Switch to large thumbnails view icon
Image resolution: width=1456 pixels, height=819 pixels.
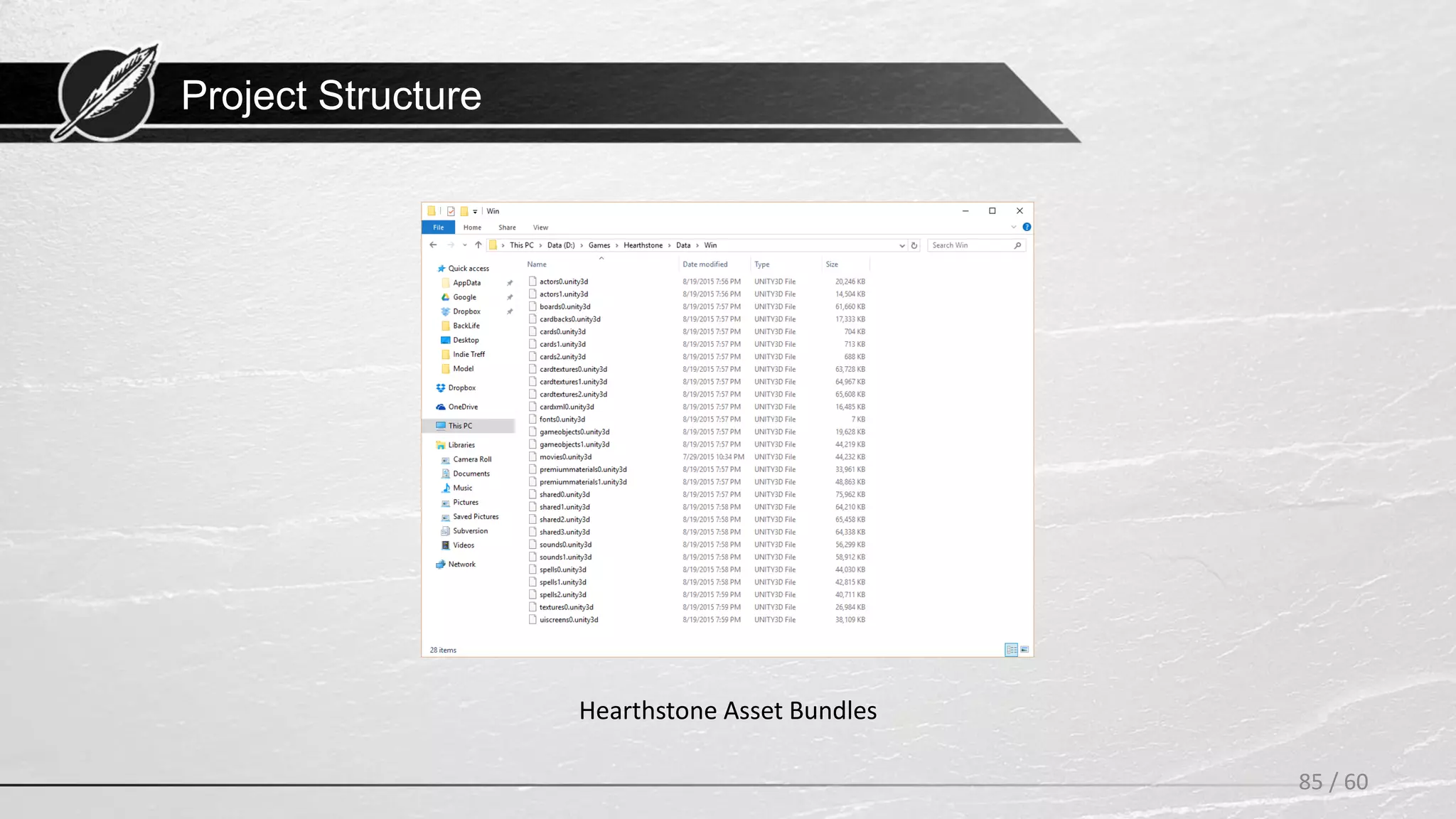tap(1024, 650)
